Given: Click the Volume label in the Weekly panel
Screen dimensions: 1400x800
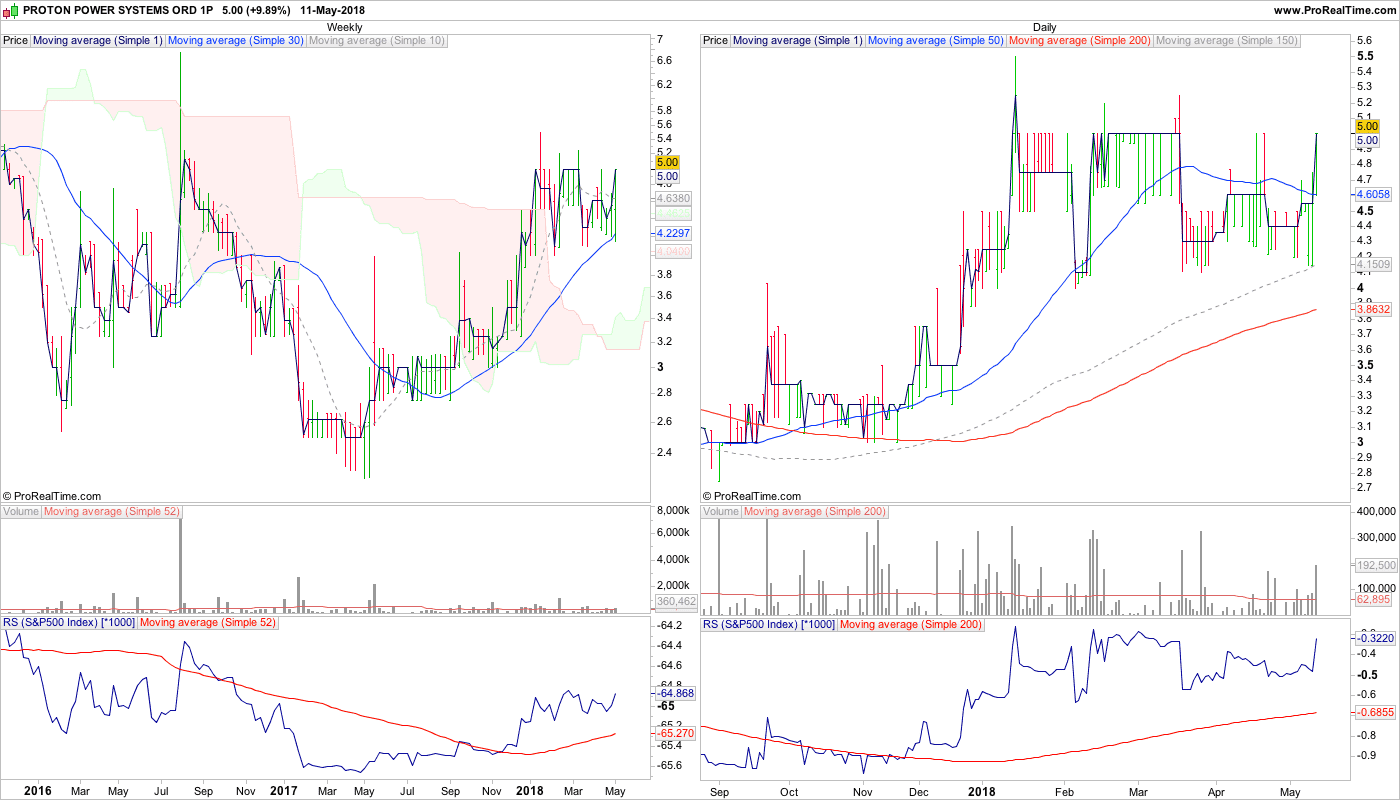Looking at the screenshot, I should pyautogui.click(x=21, y=512).
